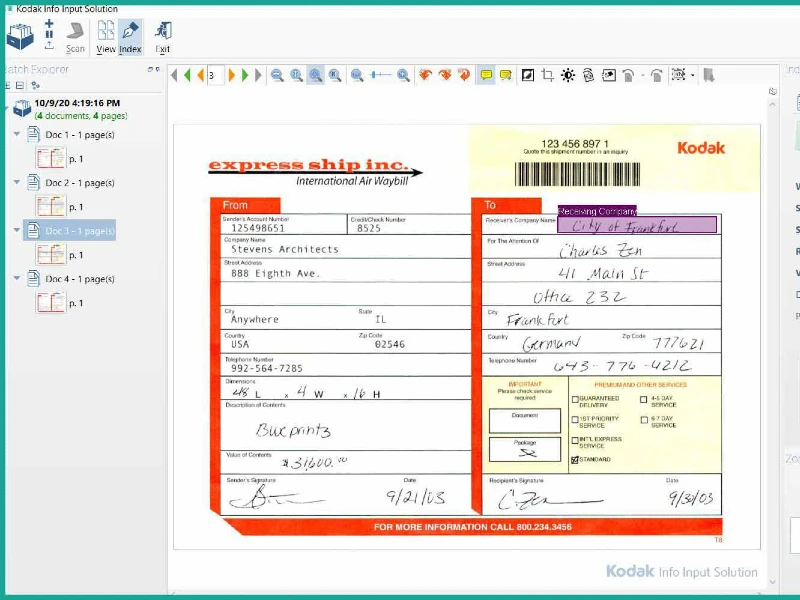Image resolution: width=800 pixels, height=600 pixels.
Task: Float the Batch Explorer panel
Action: click(x=150, y=69)
